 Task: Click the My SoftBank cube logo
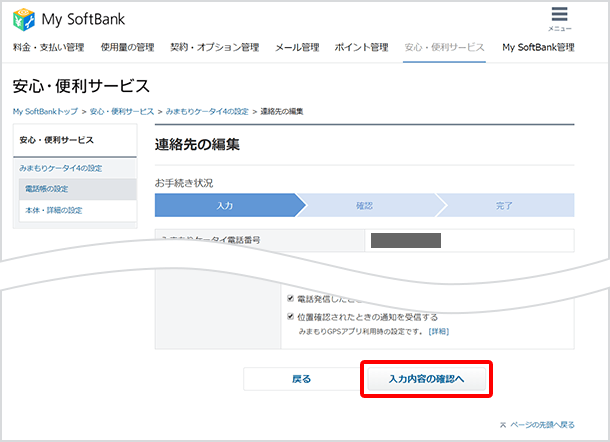[24, 19]
